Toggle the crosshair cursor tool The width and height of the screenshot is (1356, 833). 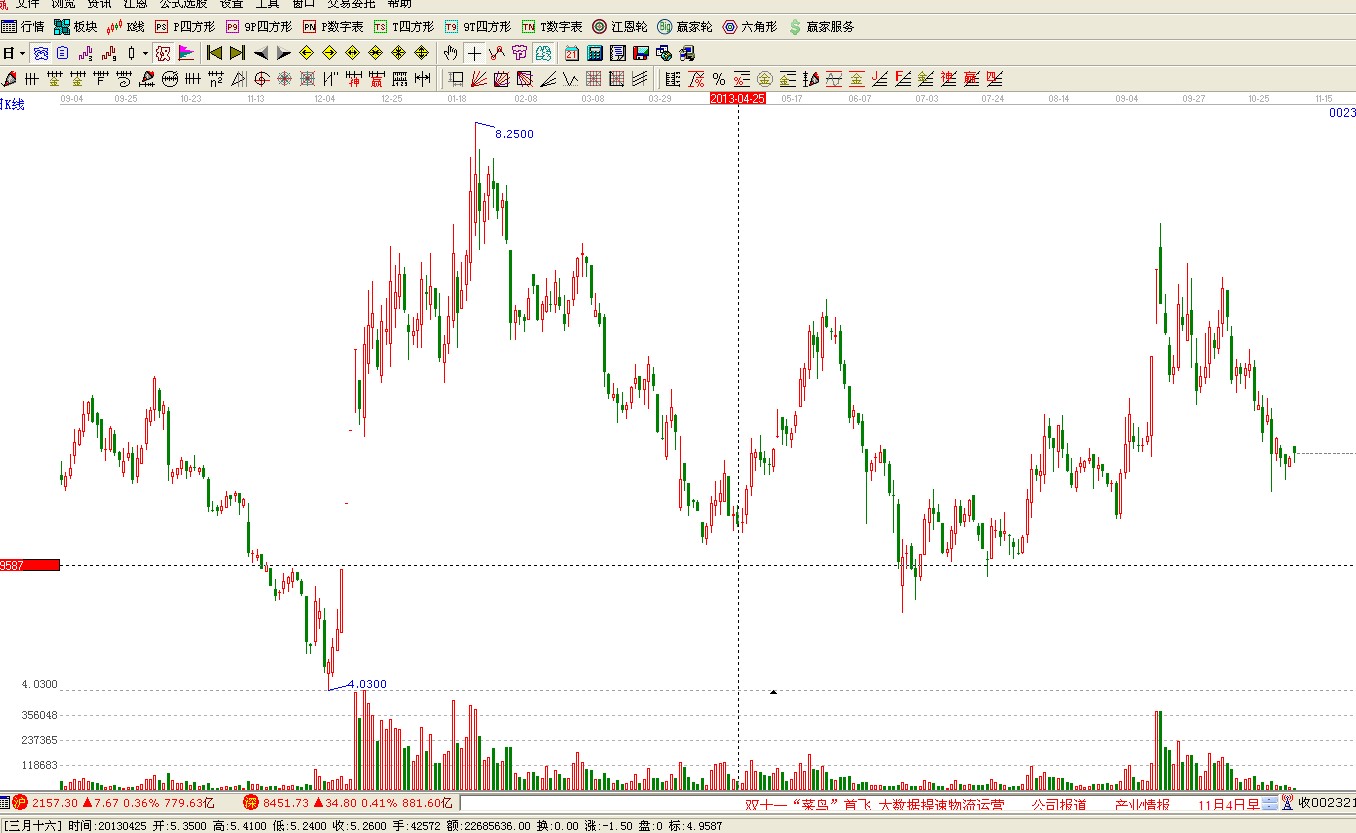pos(474,53)
